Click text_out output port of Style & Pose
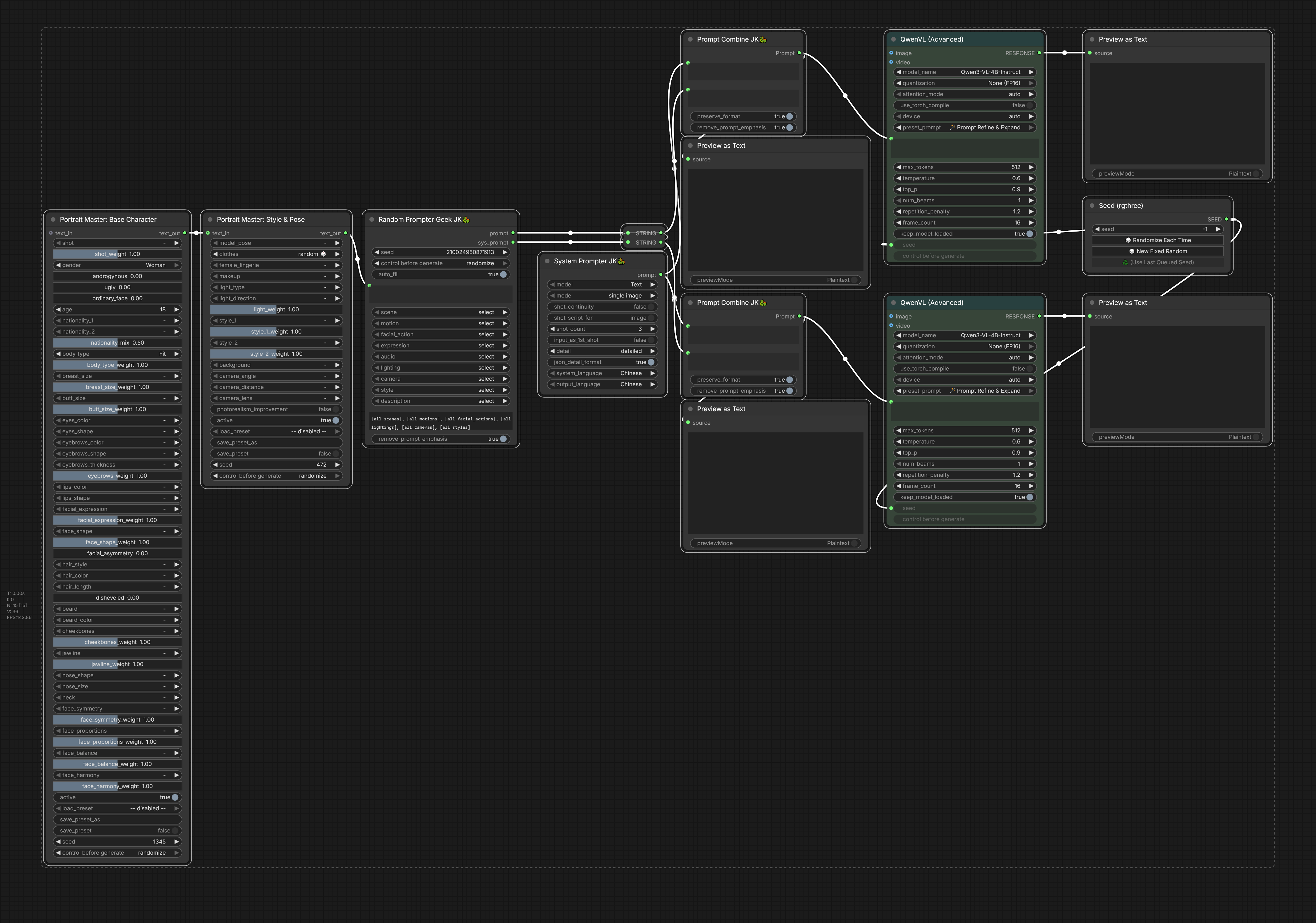The width and height of the screenshot is (1316, 923). [346, 233]
